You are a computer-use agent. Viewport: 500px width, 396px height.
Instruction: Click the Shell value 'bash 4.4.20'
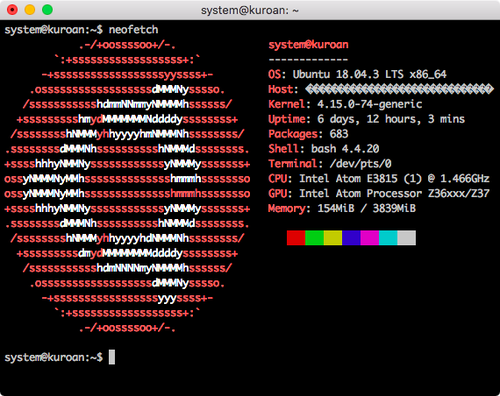(x=345, y=149)
